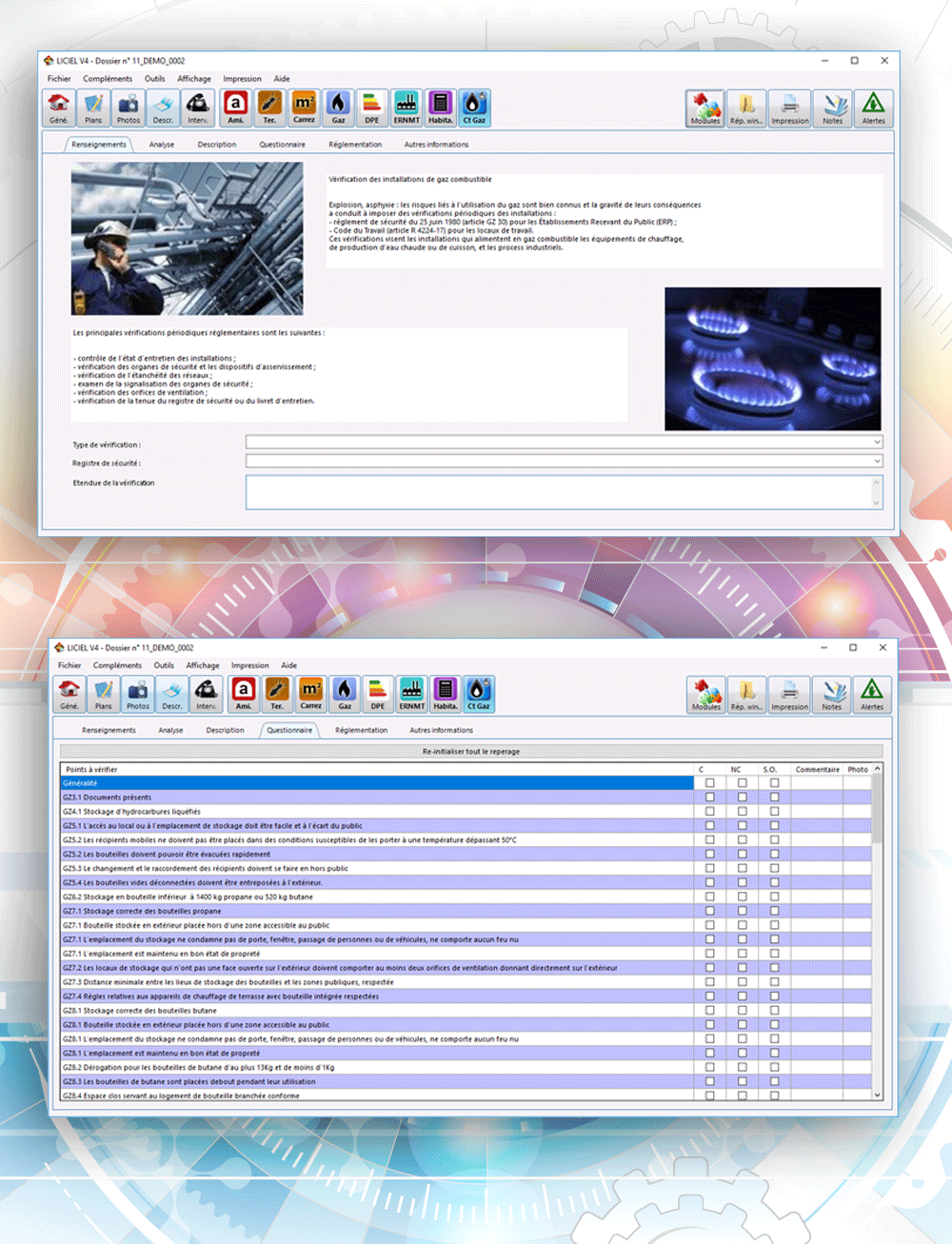952x1244 pixels.
Task: Open Modules icon in top window
Action: click(705, 109)
